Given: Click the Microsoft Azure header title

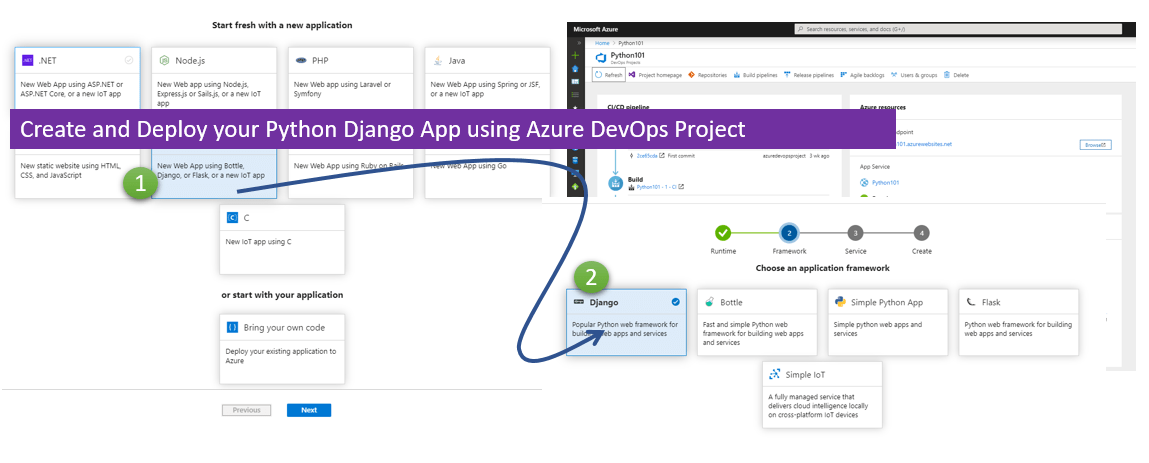Looking at the screenshot, I should tap(596, 29).
